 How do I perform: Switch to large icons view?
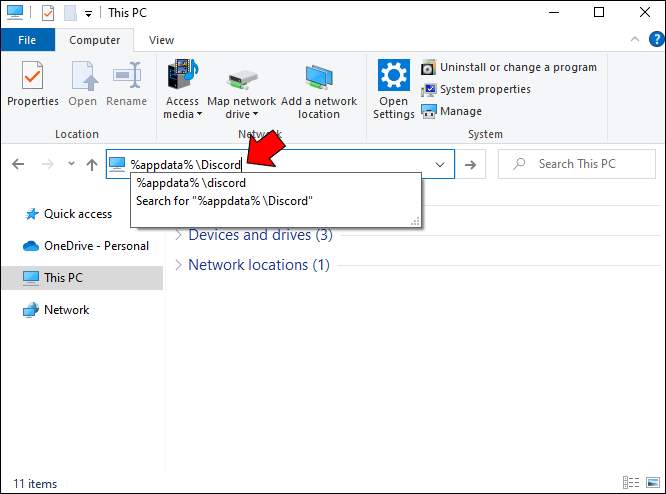(652, 483)
